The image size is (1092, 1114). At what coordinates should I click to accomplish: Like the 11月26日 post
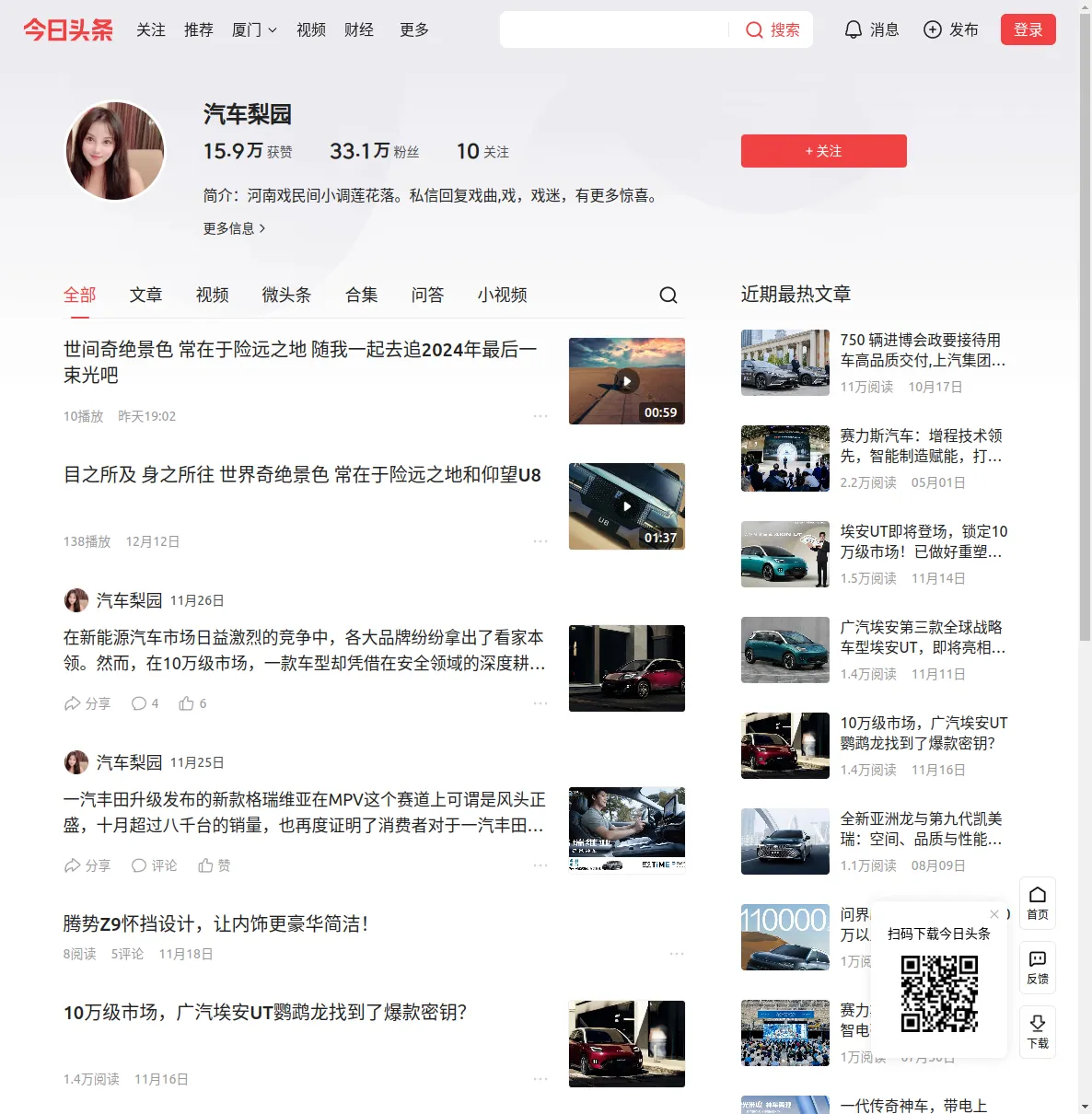[x=192, y=703]
